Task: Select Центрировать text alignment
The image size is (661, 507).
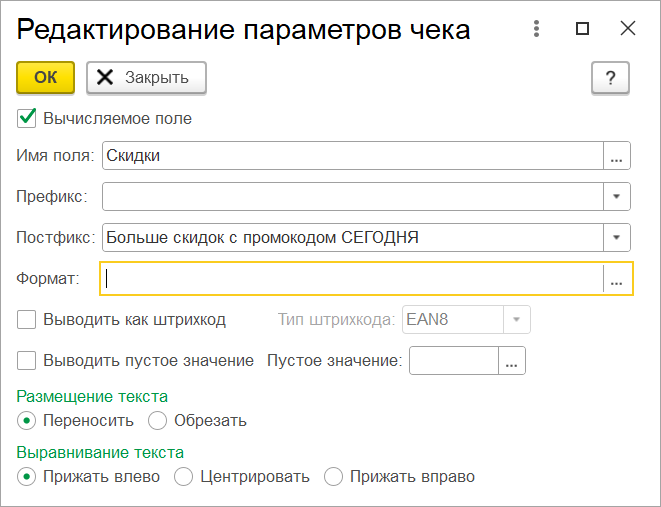Action: [x=183, y=477]
